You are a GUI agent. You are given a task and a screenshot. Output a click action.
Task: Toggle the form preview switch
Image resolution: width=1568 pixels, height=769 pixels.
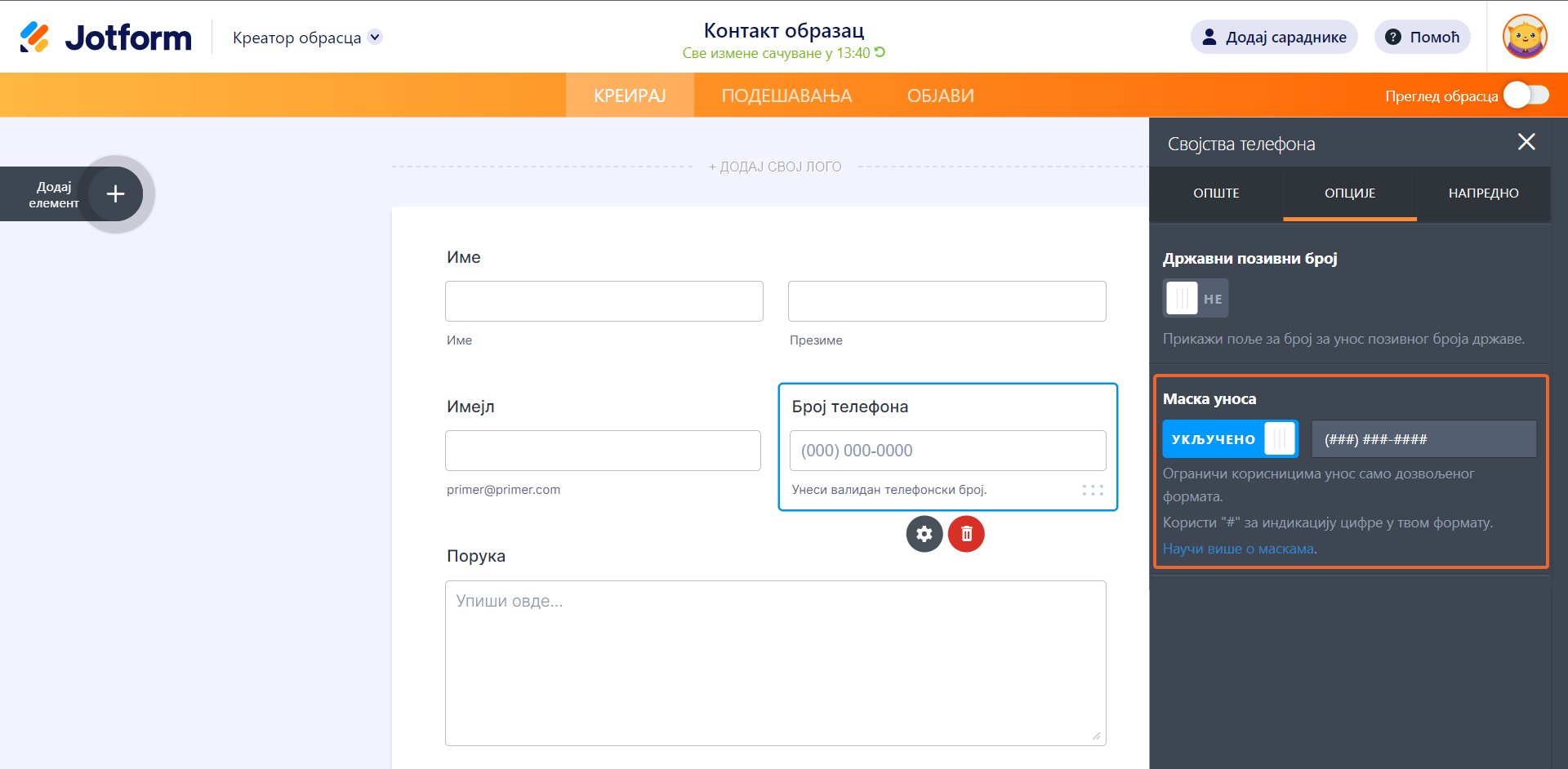tap(1526, 96)
